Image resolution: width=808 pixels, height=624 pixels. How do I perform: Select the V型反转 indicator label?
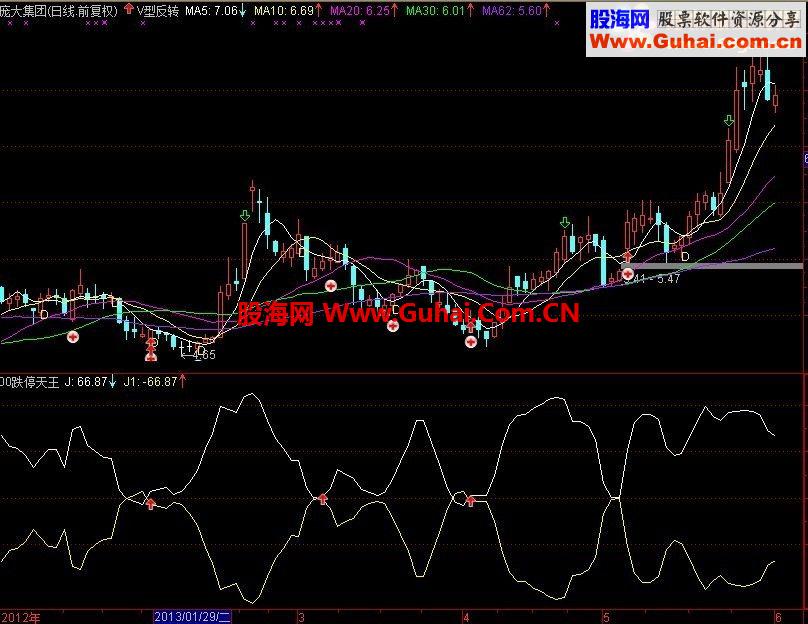(x=158, y=11)
